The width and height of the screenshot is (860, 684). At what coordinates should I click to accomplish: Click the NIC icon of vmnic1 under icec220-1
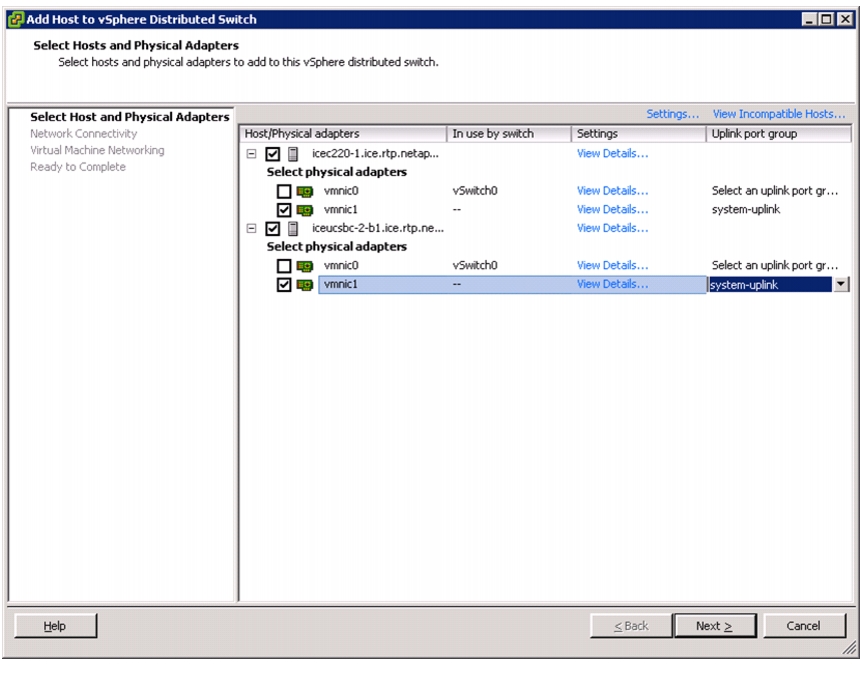click(x=305, y=210)
